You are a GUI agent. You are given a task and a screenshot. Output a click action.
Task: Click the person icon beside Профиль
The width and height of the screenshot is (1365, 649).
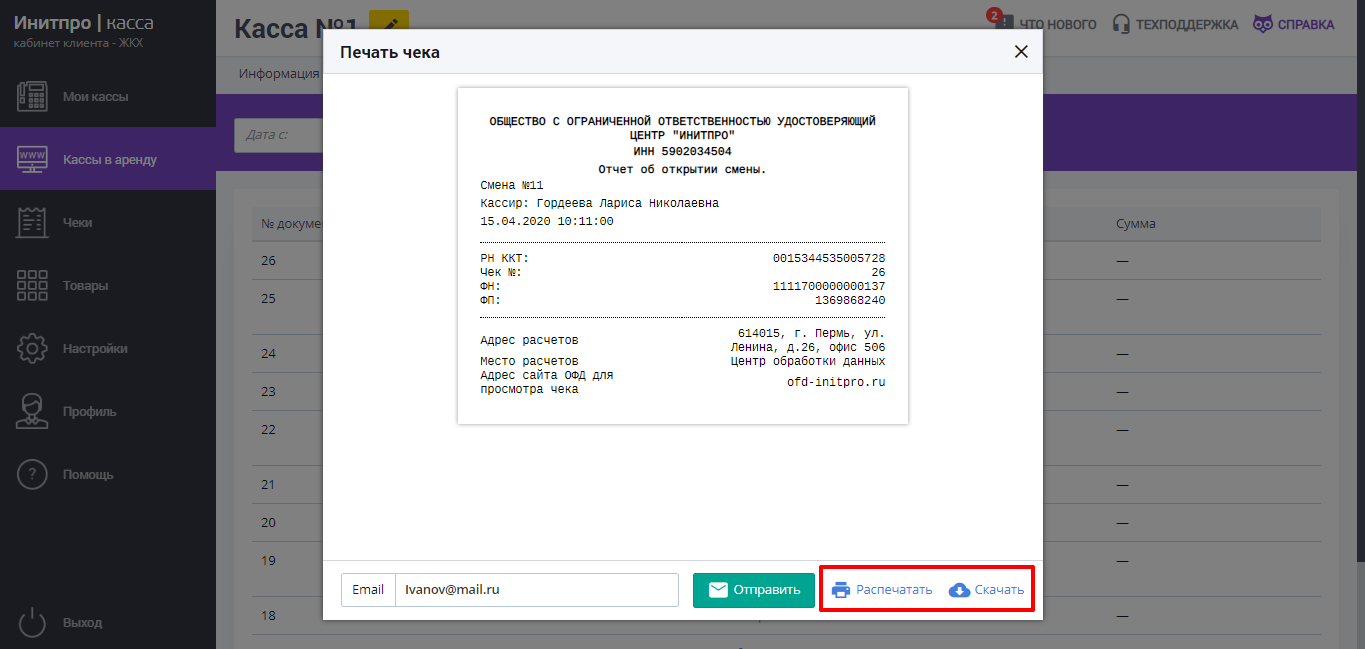click(x=33, y=411)
